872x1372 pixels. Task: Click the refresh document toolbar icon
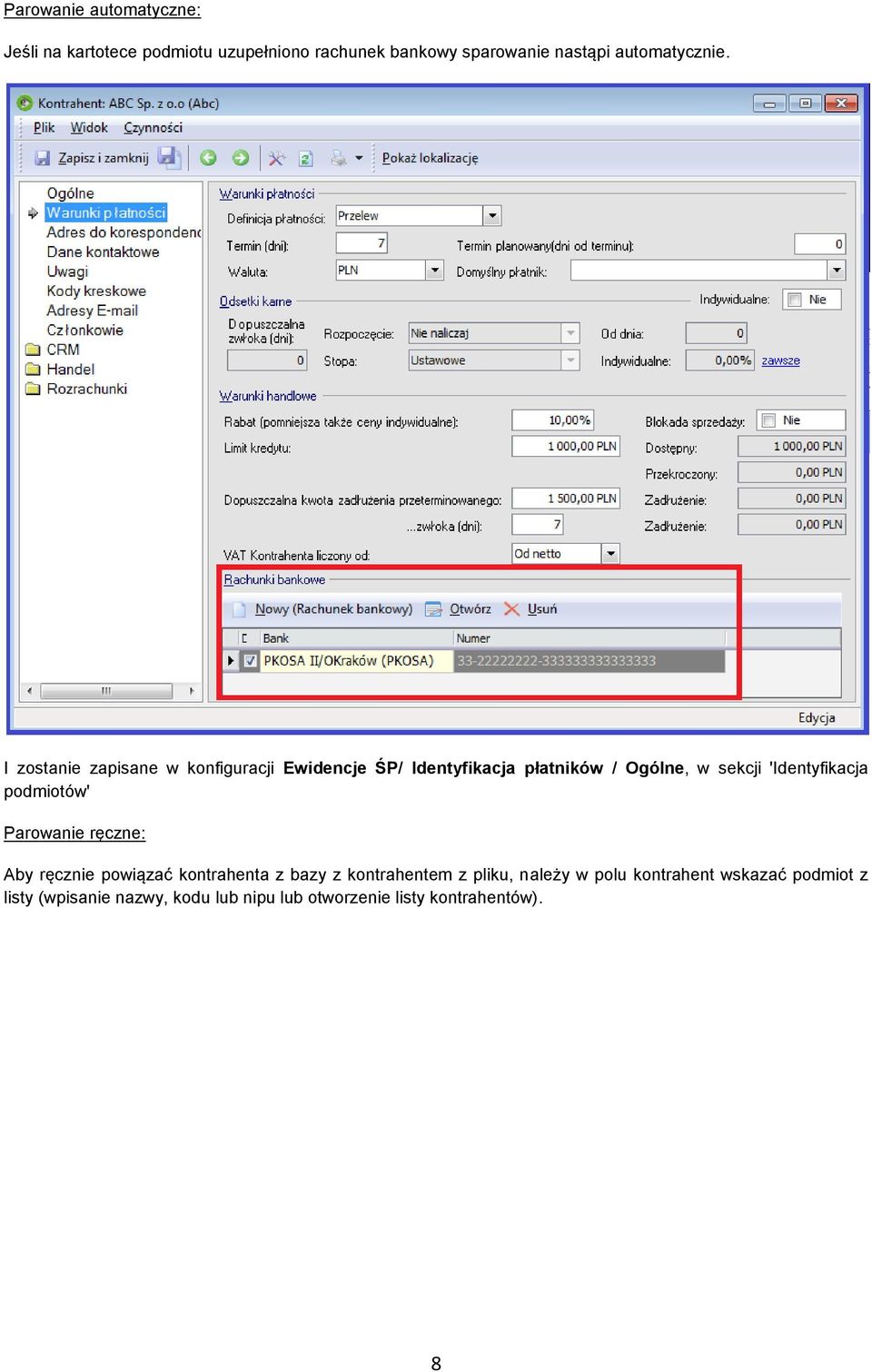(x=306, y=158)
